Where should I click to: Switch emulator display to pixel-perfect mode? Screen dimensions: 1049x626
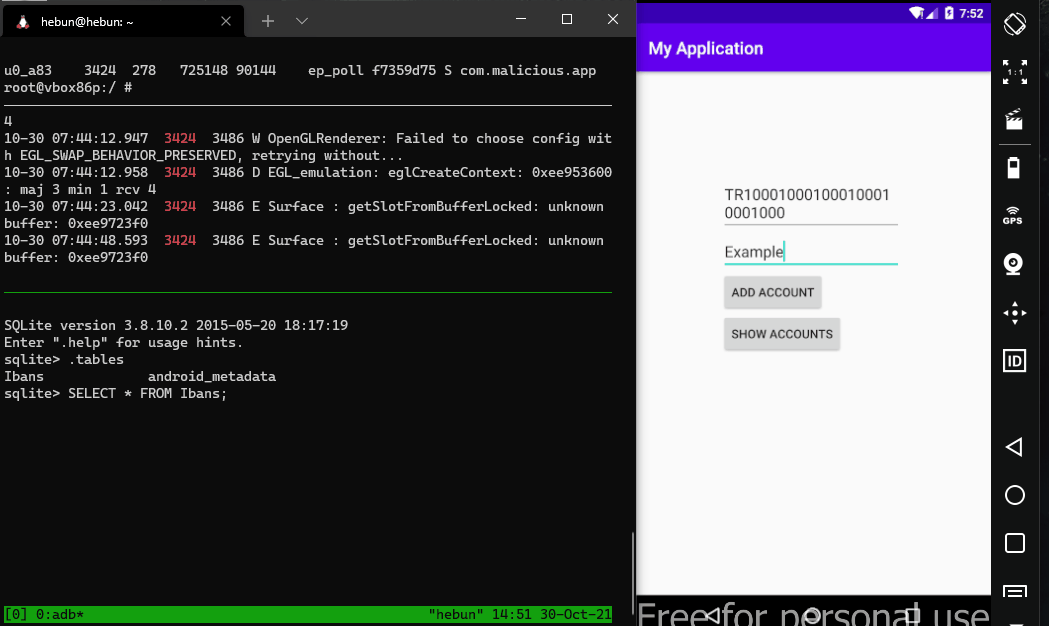click(x=1014, y=72)
